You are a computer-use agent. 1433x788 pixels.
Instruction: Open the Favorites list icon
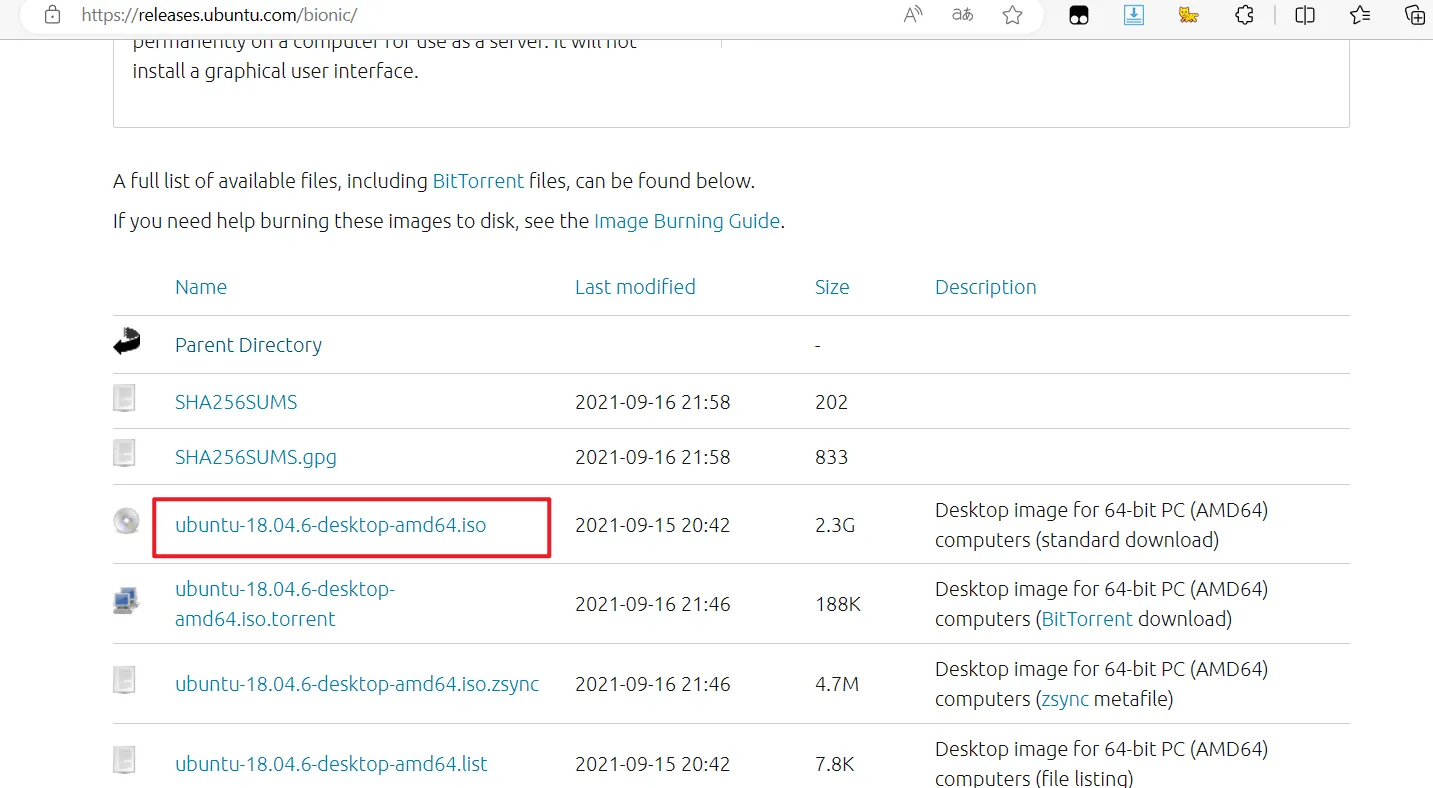click(1360, 15)
